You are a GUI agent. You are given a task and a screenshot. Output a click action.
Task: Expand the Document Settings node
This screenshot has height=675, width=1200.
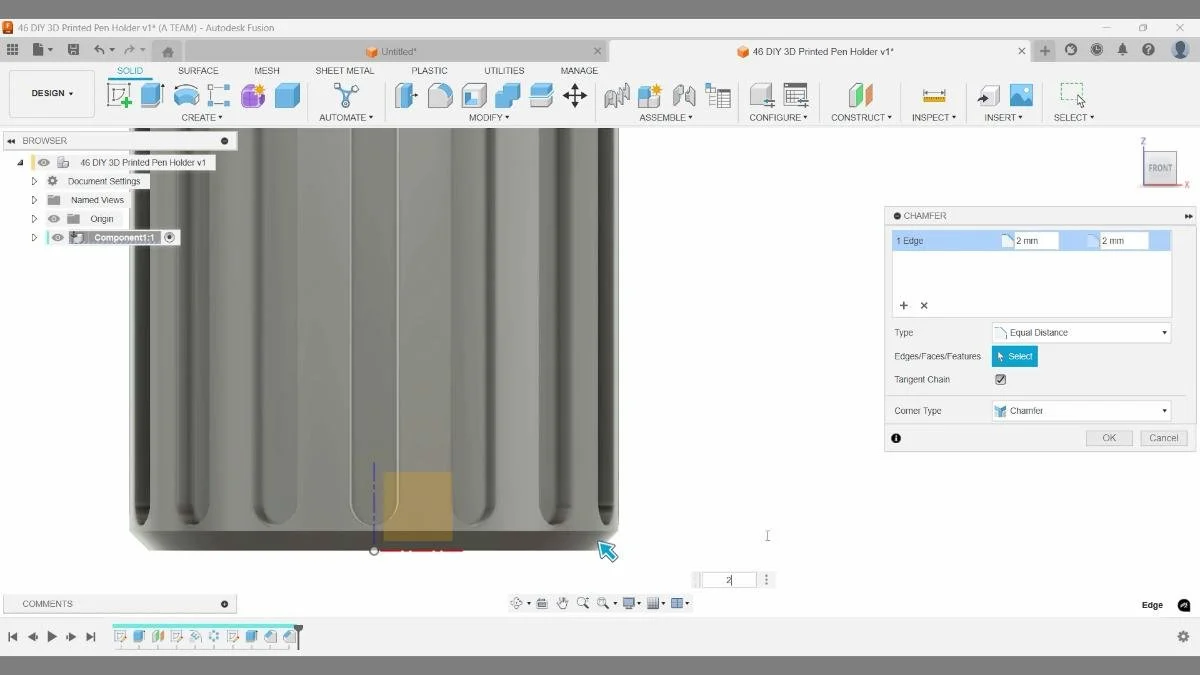click(34, 181)
